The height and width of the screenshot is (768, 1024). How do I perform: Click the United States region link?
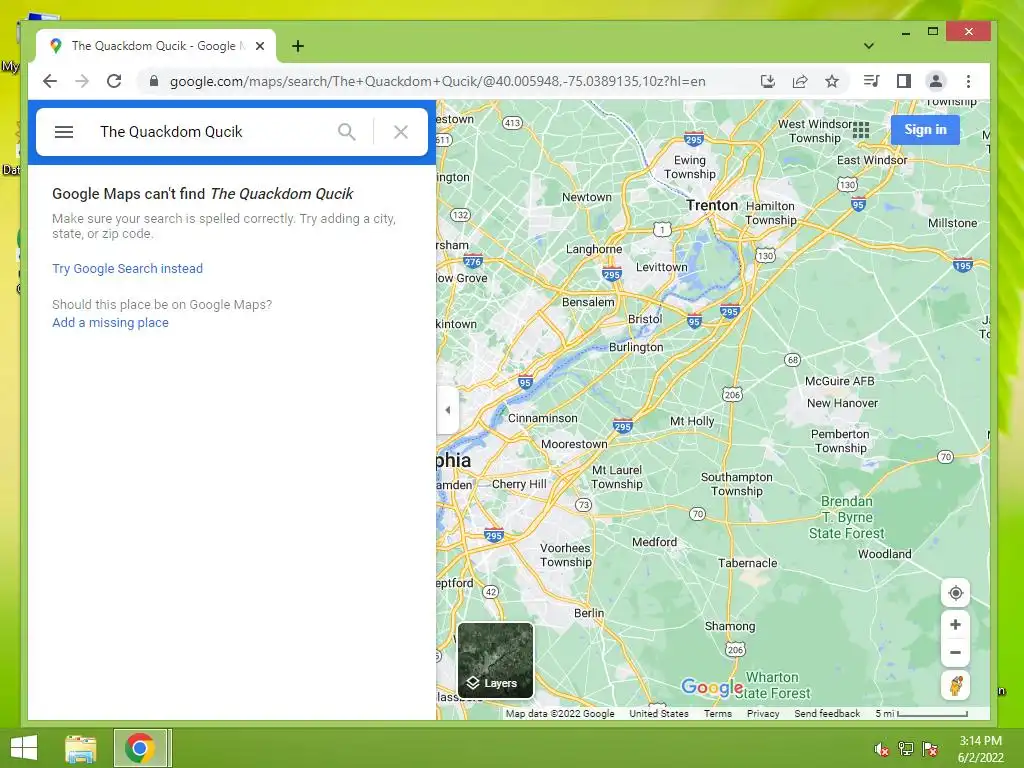pyautogui.click(x=659, y=714)
